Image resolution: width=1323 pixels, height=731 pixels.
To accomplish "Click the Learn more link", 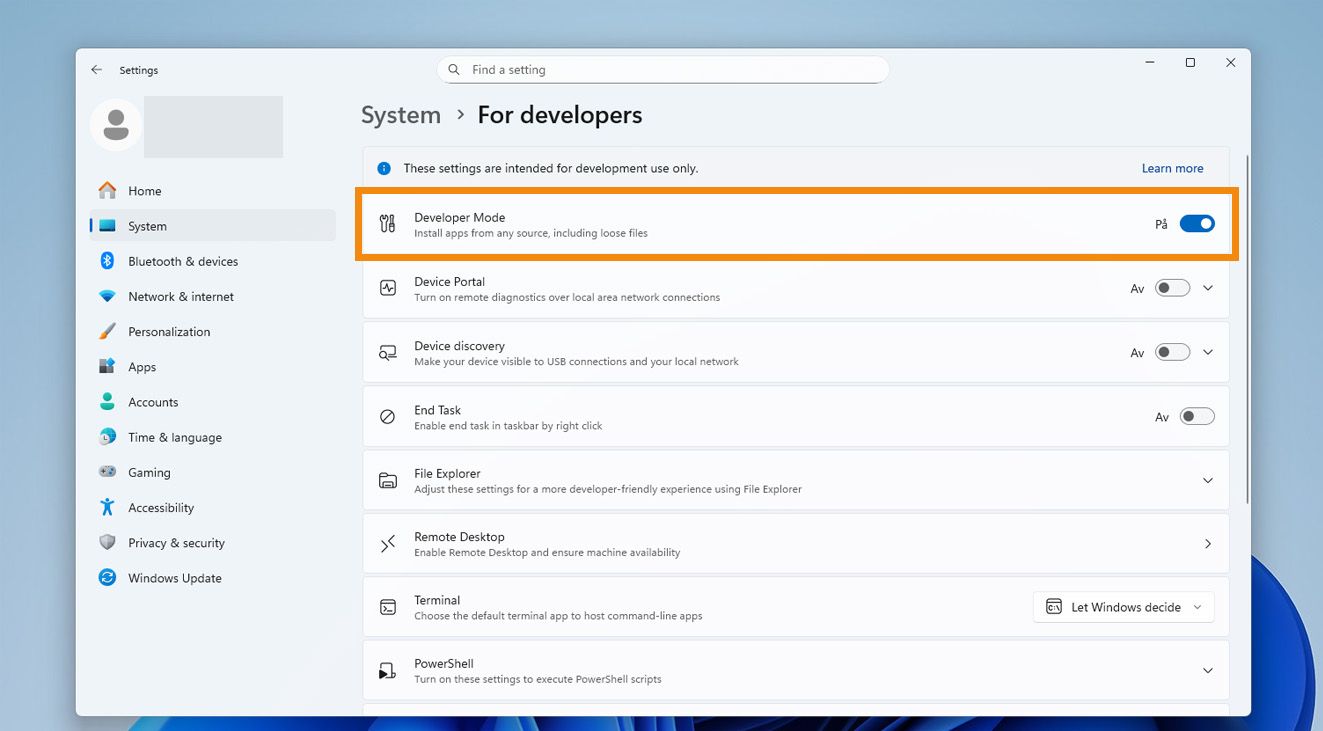I will tap(1172, 168).
